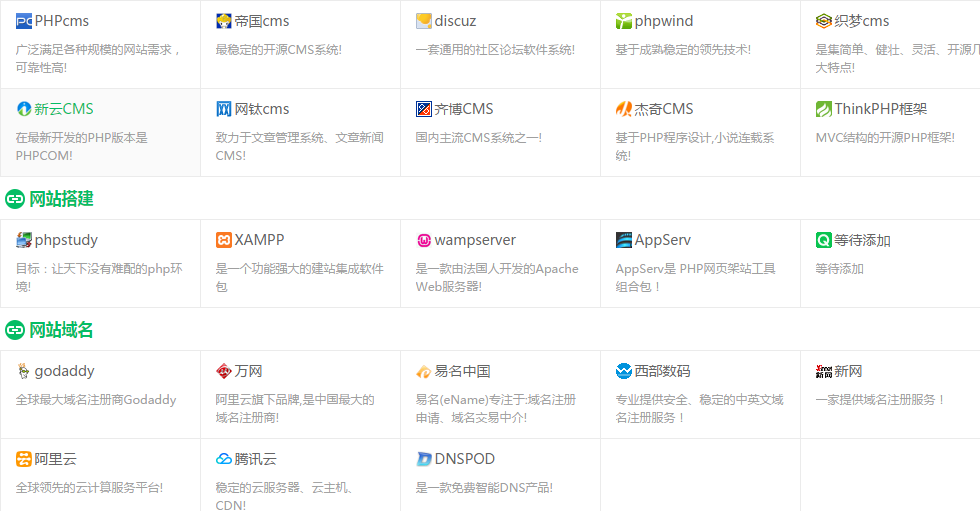Screen dimensions: 980x511
Task: Click the XAMPP orange icon
Action: click(x=224, y=240)
